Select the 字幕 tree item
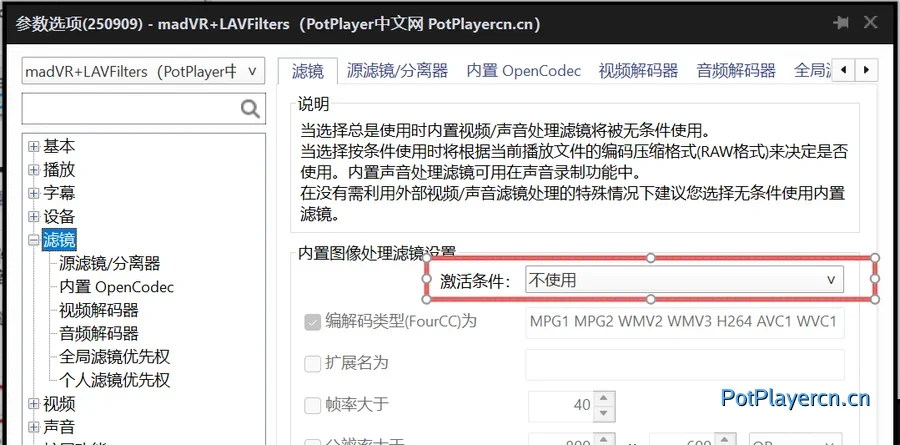 [59, 194]
